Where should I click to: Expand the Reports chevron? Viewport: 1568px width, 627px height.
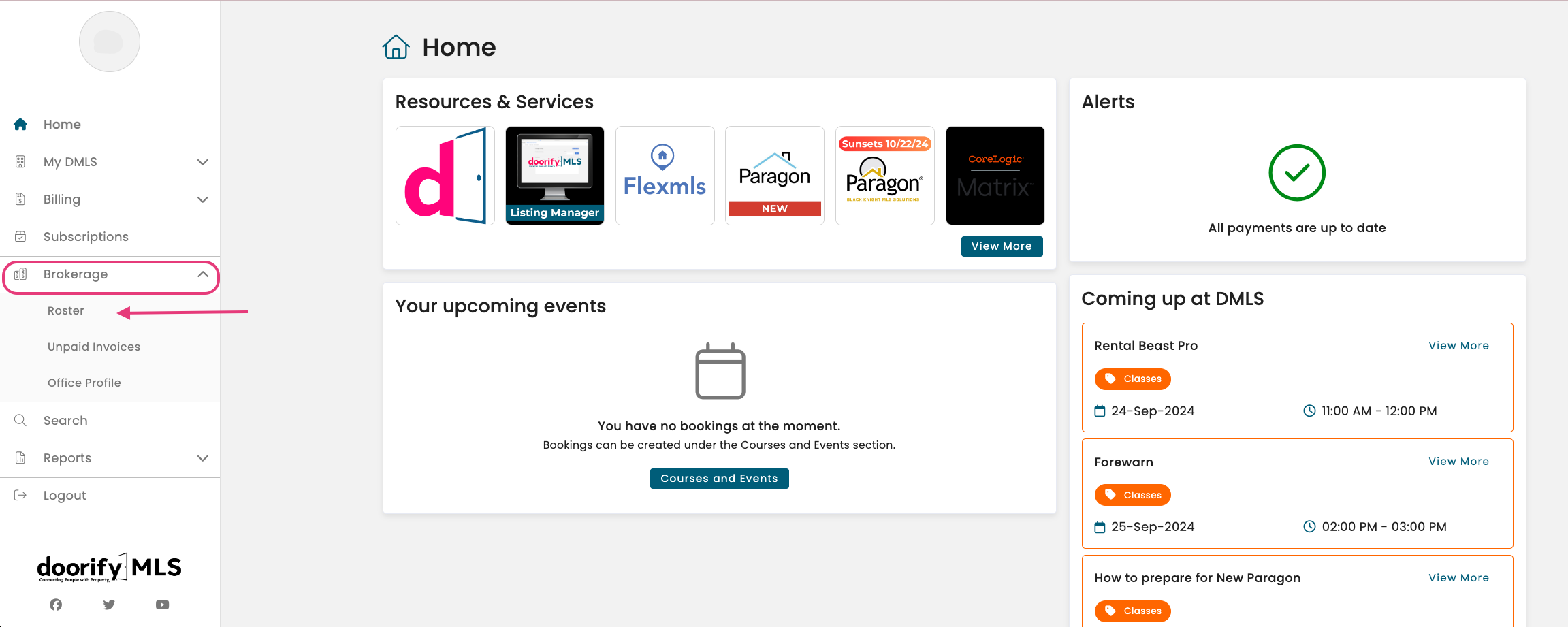[202, 458]
